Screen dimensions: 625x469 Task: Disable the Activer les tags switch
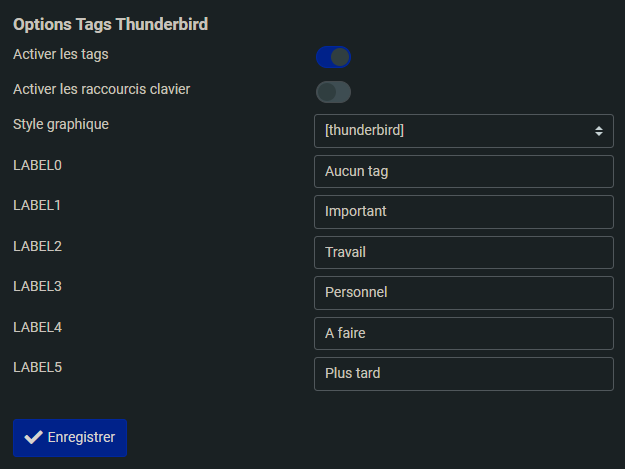333,56
